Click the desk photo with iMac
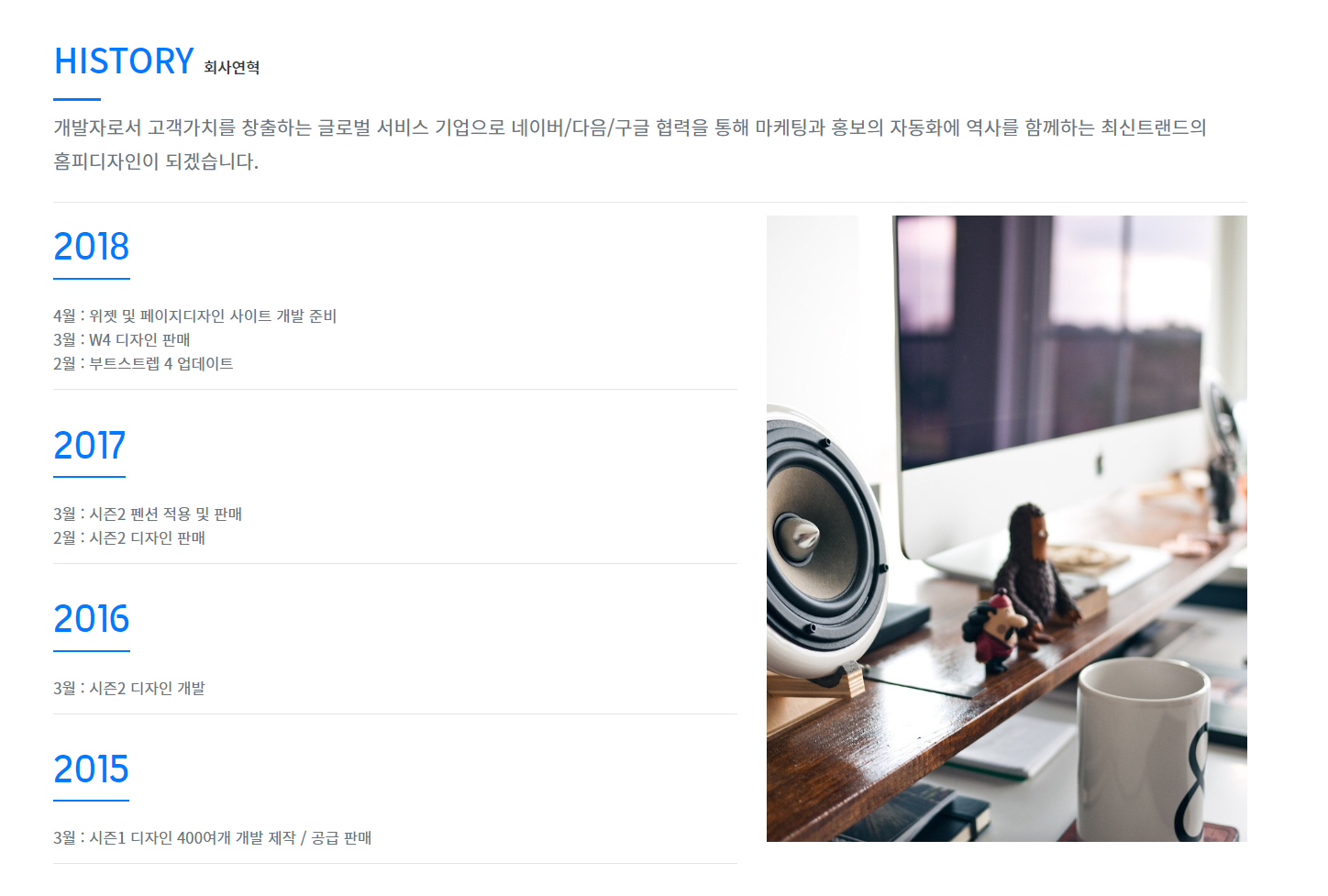This screenshot has height=896, width=1328. (x=1007, y=528)
